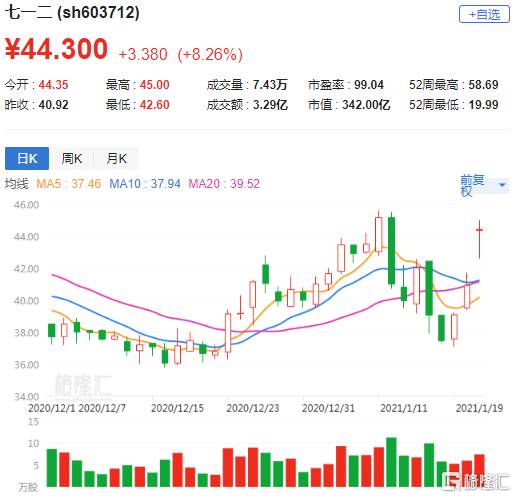Switch to the 日K daily chart tab

coord(27,159)
